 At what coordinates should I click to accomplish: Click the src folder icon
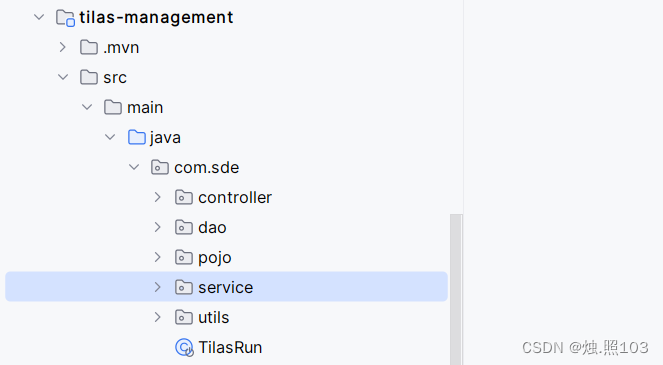89,77
